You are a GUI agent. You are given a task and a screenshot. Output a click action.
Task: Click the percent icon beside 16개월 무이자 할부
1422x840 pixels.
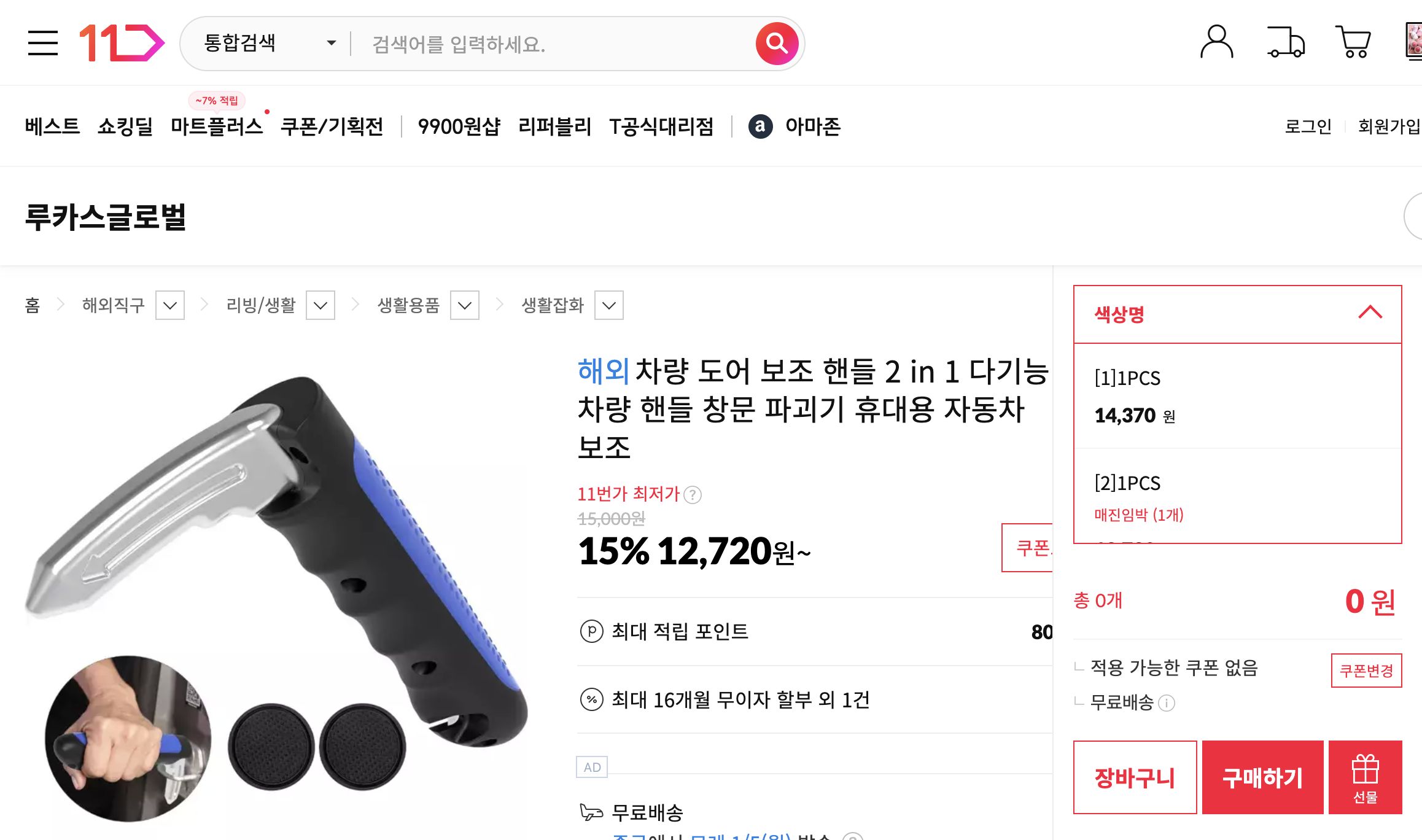point(591,699)
